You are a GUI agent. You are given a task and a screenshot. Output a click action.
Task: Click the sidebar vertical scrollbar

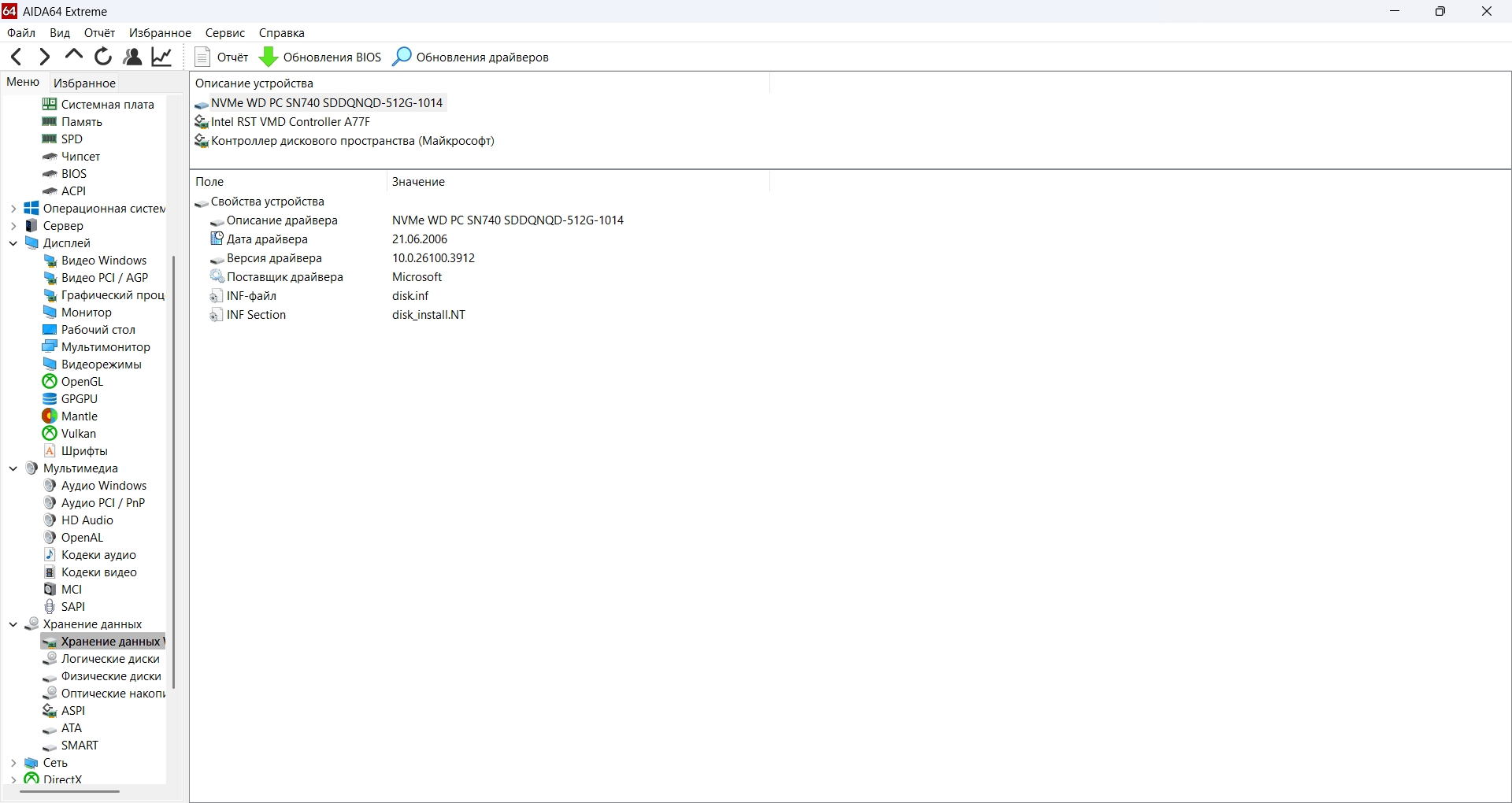[173, 472]
